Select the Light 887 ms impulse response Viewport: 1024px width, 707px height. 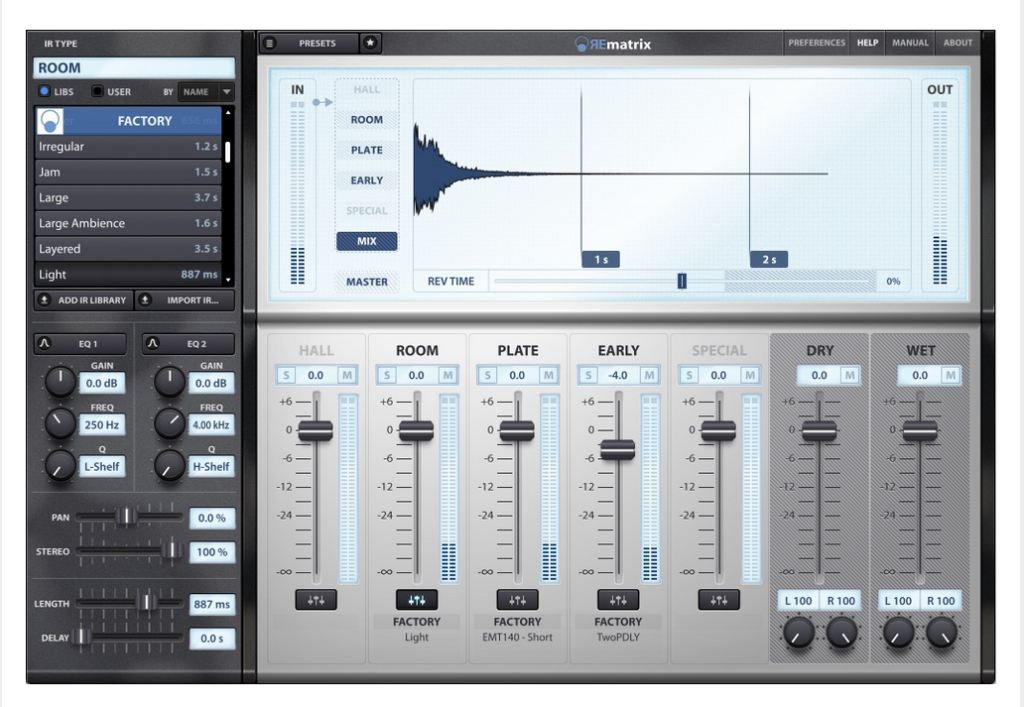point(128,274)
